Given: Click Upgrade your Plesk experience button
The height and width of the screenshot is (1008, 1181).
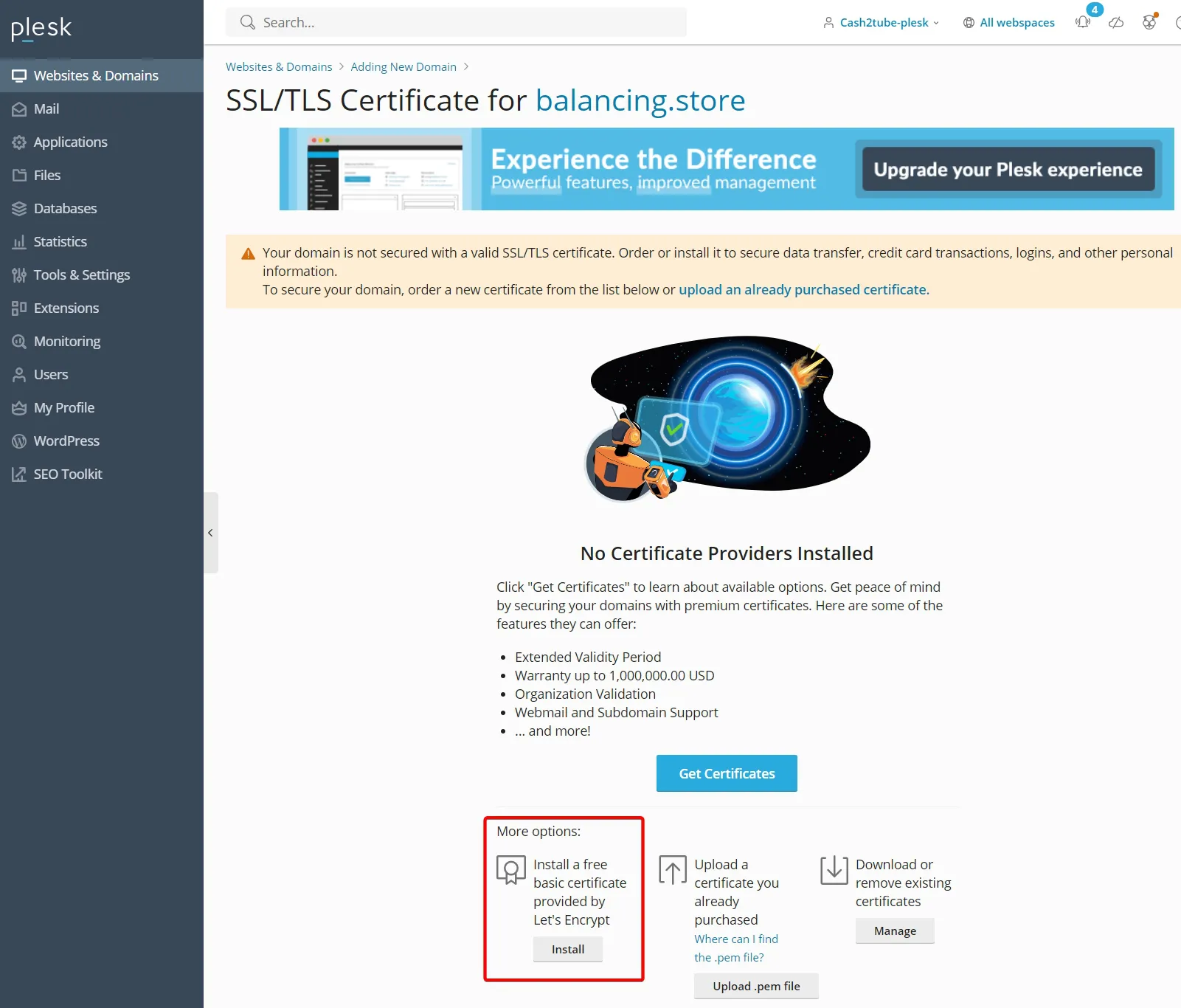Looking at the screenshot, I should (x=1008, y=169).
